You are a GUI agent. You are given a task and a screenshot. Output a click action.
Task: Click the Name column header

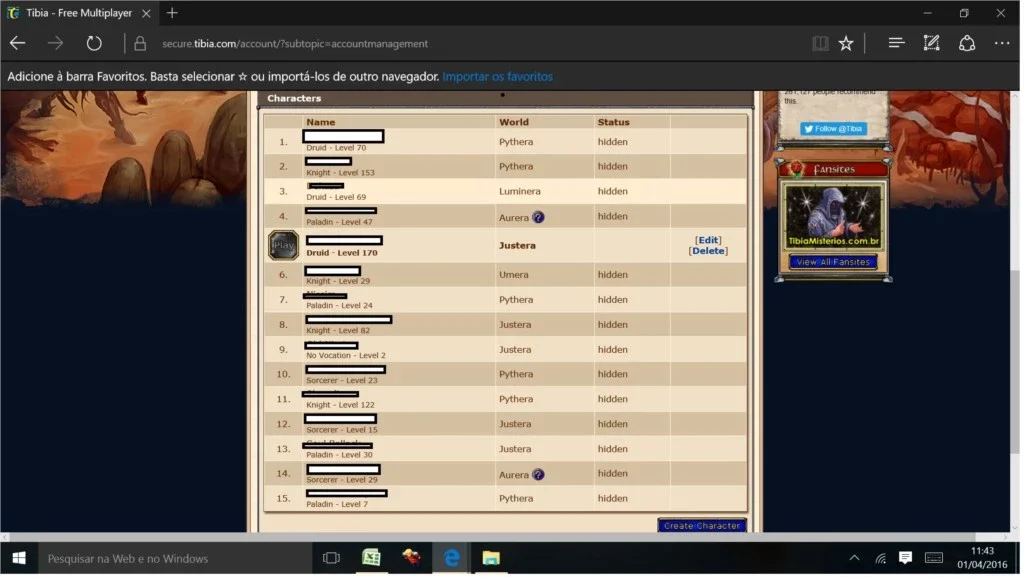(x=321, y=122)
